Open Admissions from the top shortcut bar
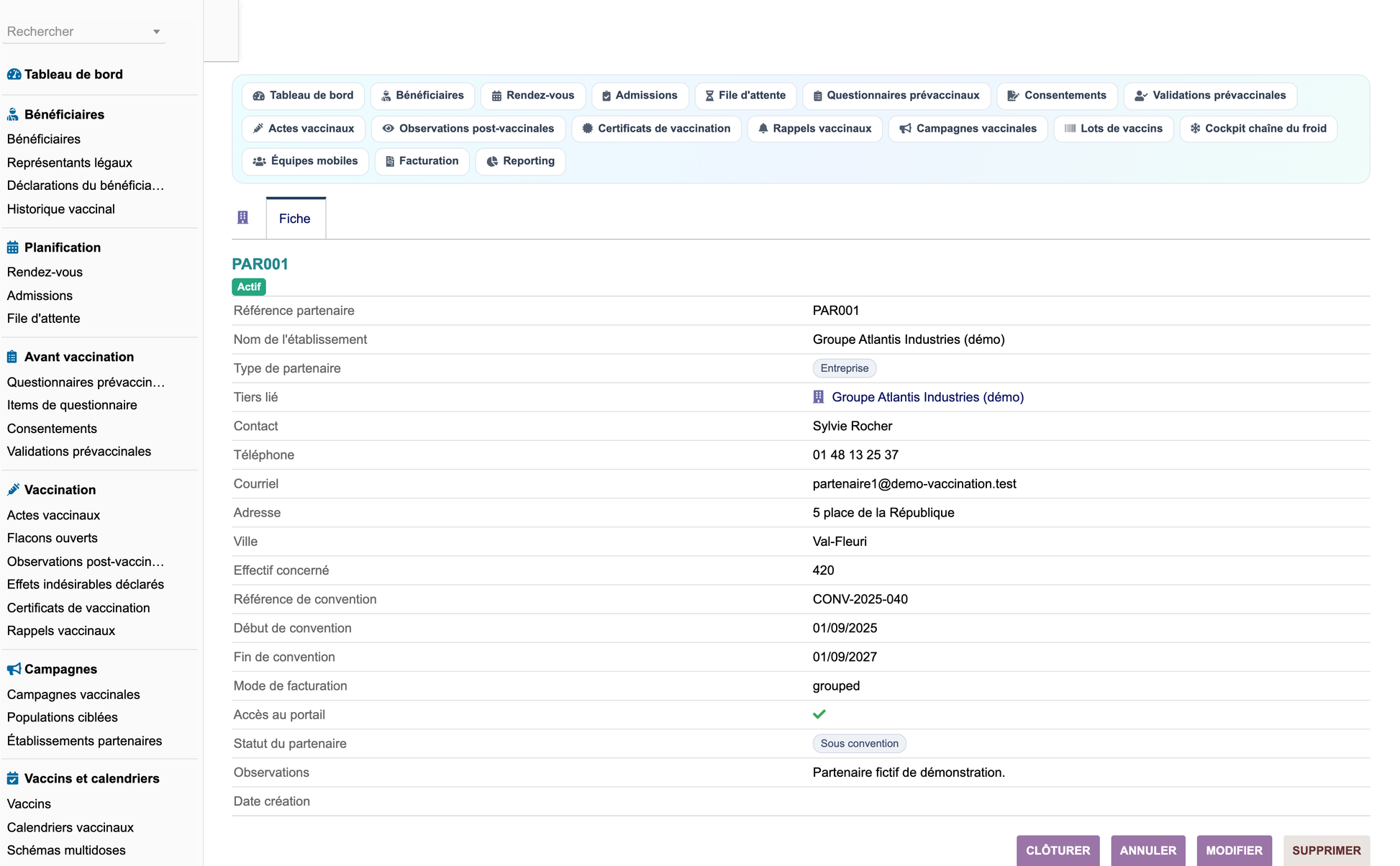 point(640,96)
